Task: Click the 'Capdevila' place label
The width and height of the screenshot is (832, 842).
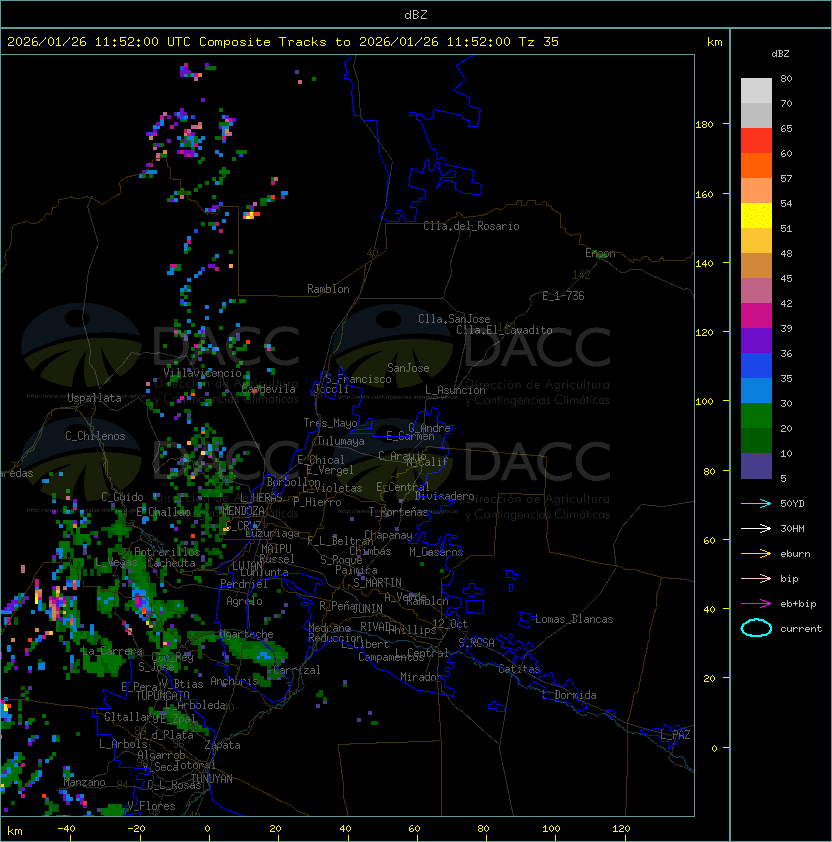Action: pyautogui.click(x=269, y=389)
